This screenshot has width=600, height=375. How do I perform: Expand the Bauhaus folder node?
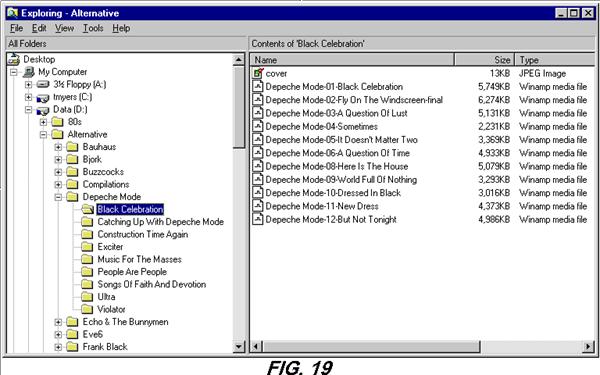pos(58,147)
